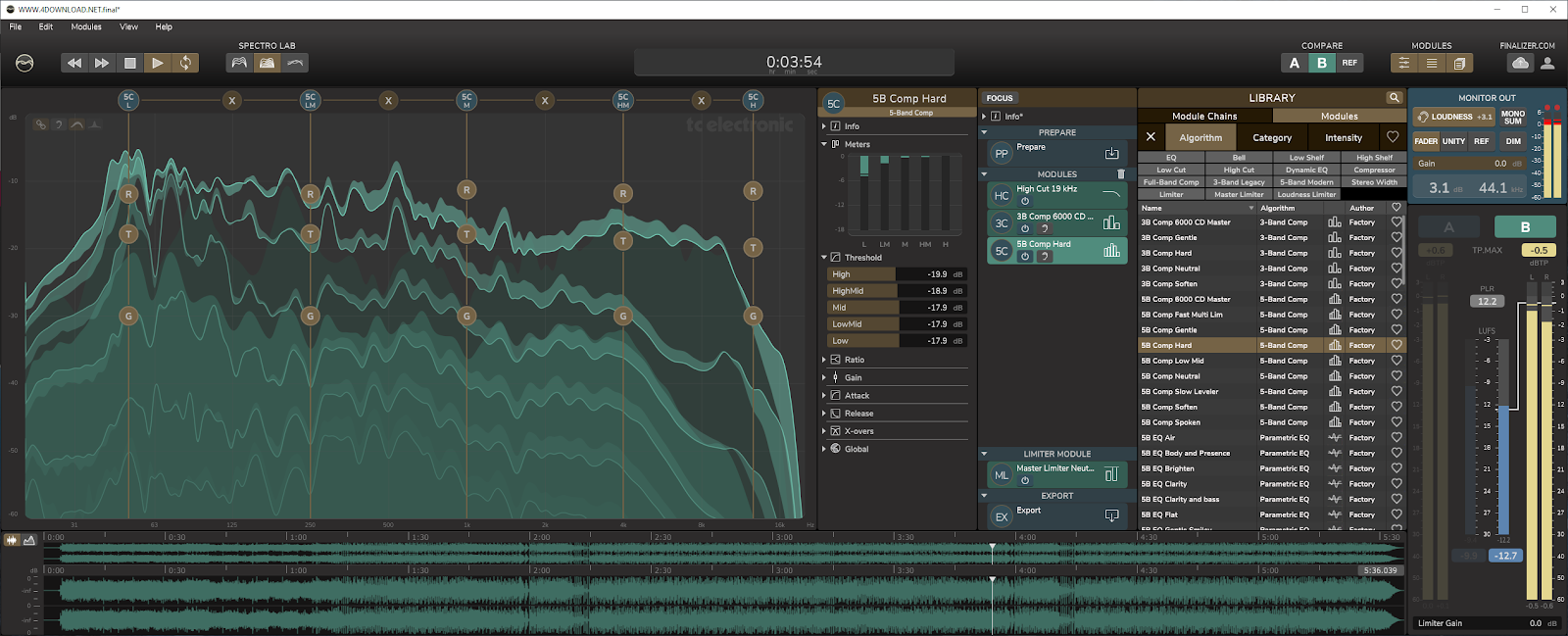Toggle the Library favorites heart filter
1568x636 pixels.
pyautogui.click(x=1393, y=138)
